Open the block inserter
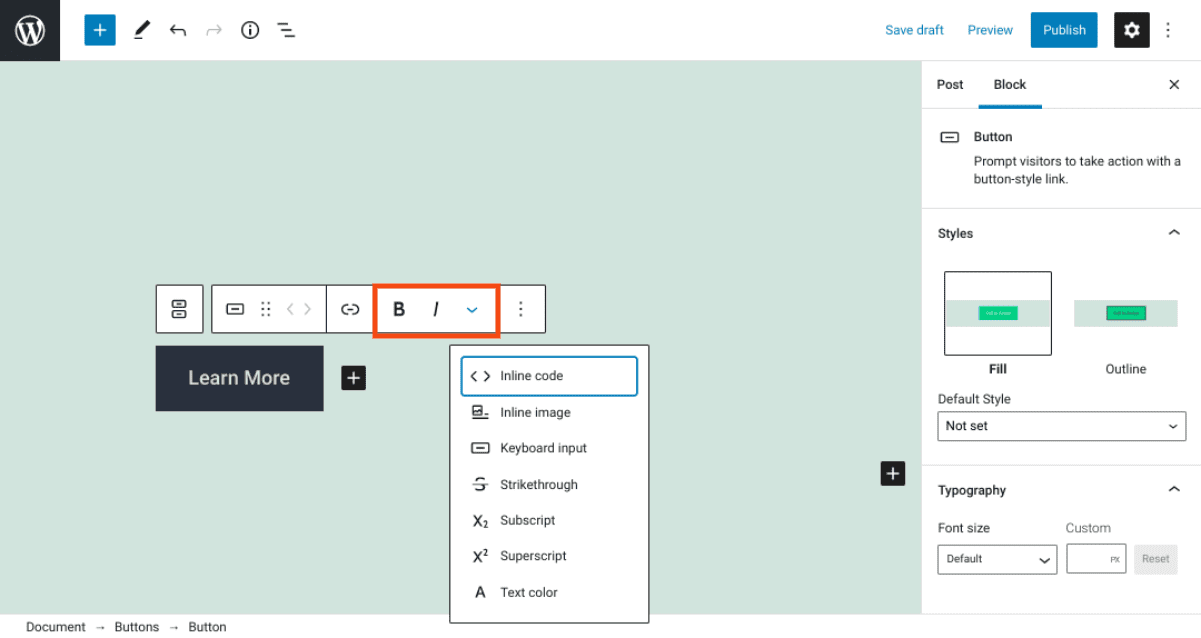Image resolution: width=1201 pixels, height=638 pixels. click(99, 30)
